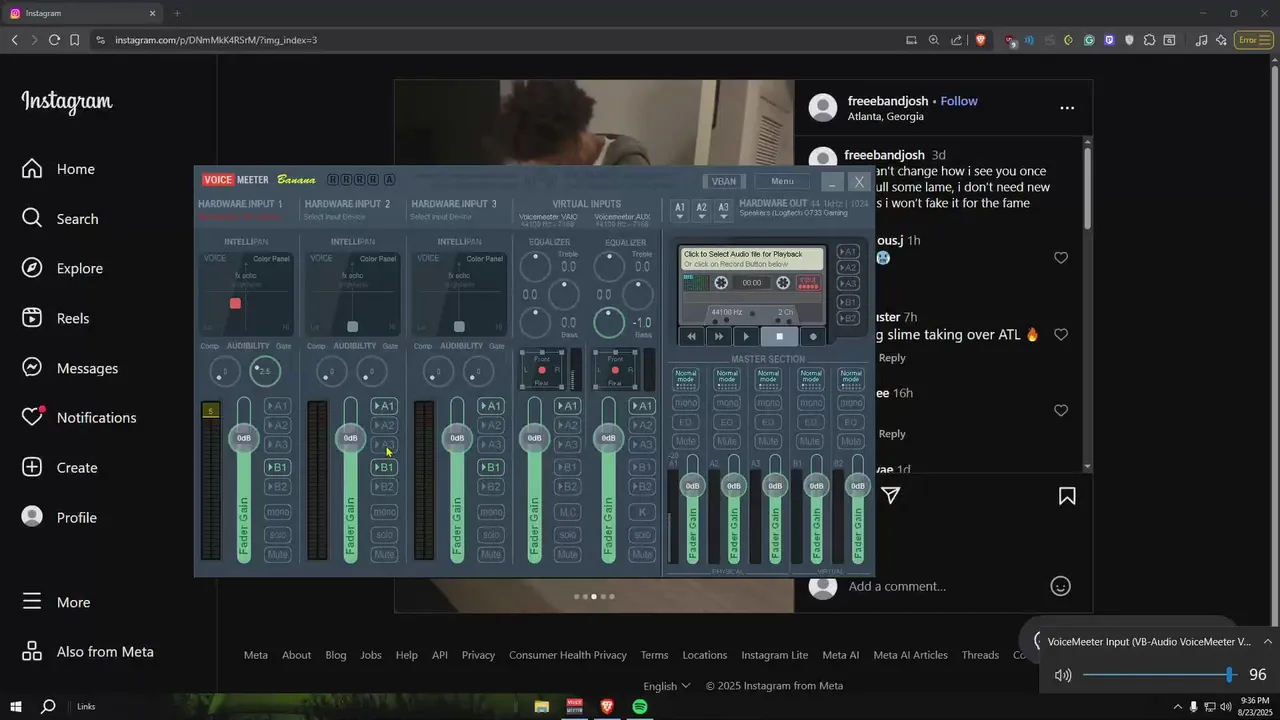
Task: Share the post with the paper plane icon
Action: (x=890, y=496)
